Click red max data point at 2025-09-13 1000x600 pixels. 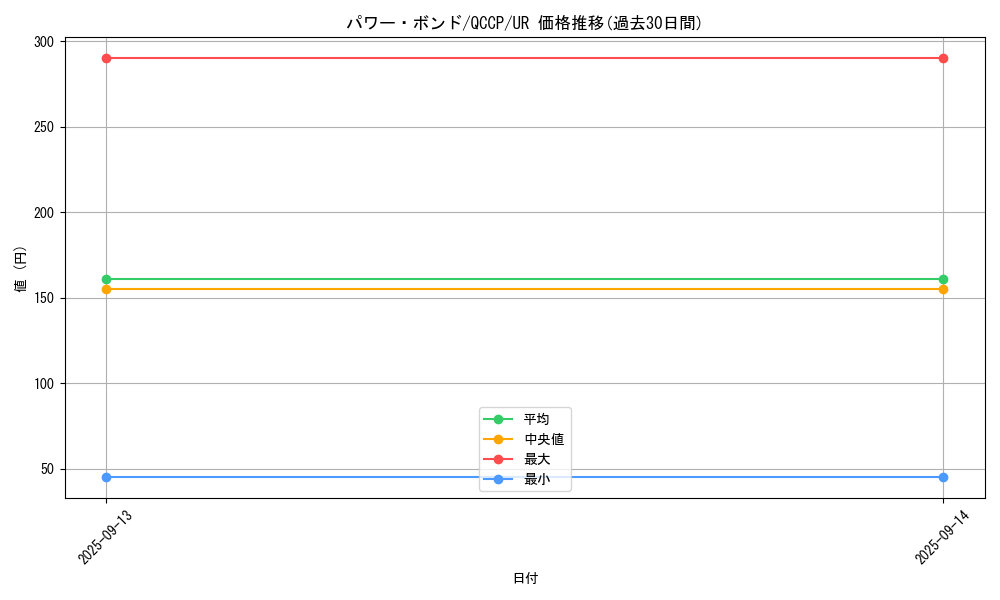(107, 59)
